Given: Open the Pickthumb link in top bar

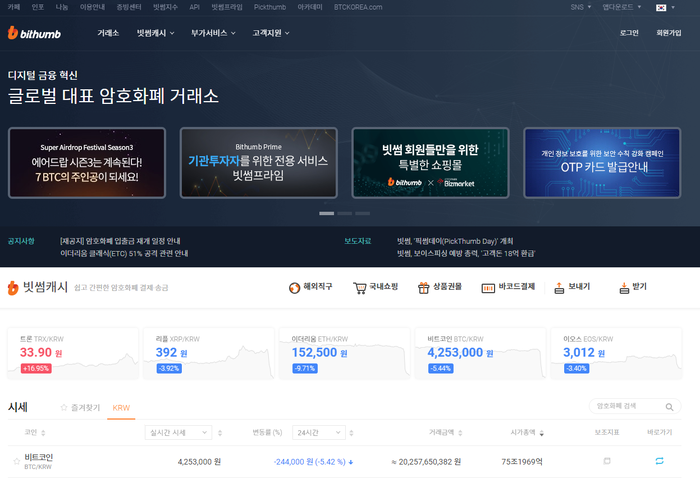Looking at the screenshot, I should click(x=270, y=7).
